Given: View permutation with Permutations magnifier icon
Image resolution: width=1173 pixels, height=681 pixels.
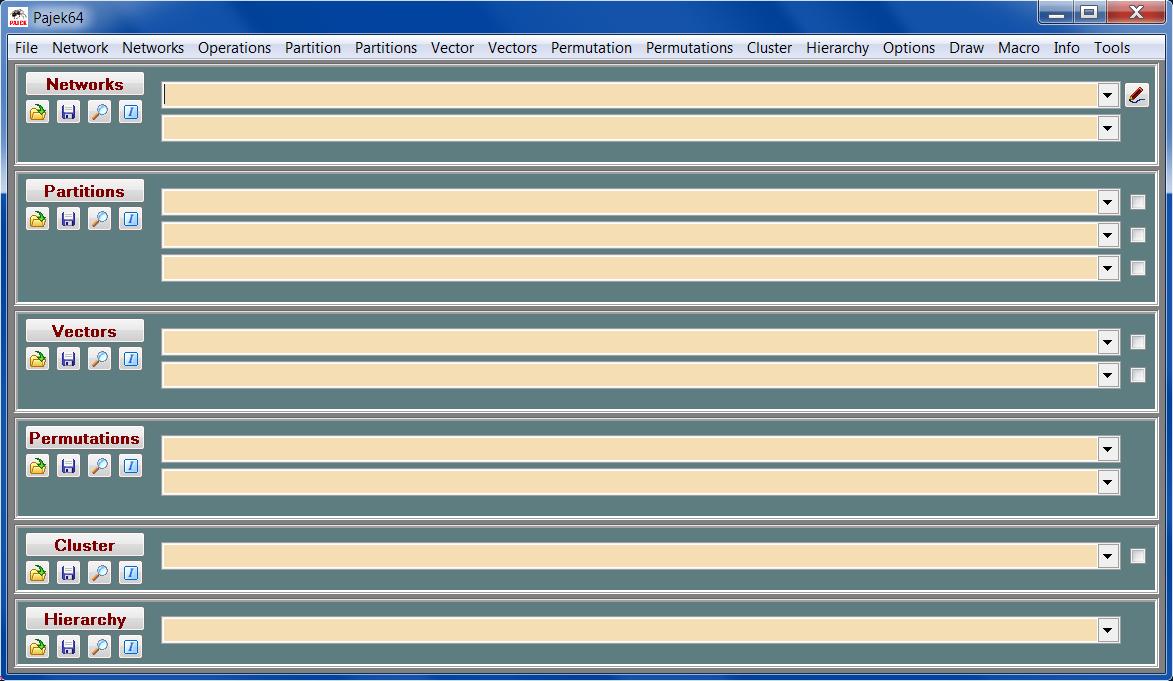Looking at the screenshot, I should (x=99, y=466).
